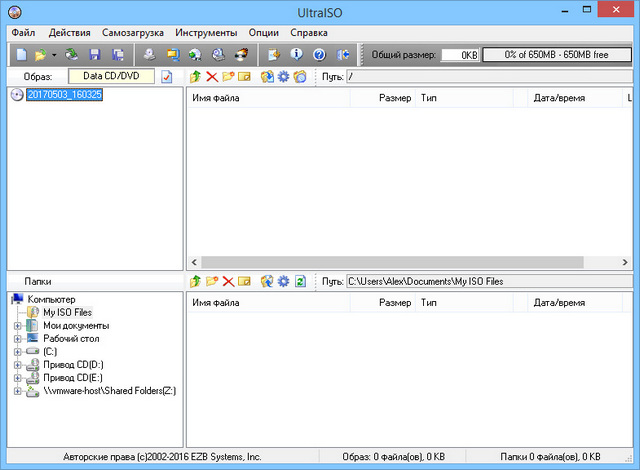The height and width of the screenshot is (470, 640).
Task: Click the Save floppy disk icon
Action: 94,54
